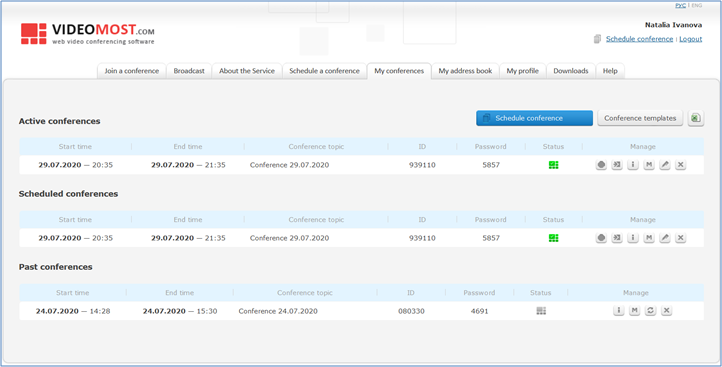The width and height of the screenshot is (722, 367).
Task: Click the green status icon under Scheduled conferences
Action: point(553,238)
